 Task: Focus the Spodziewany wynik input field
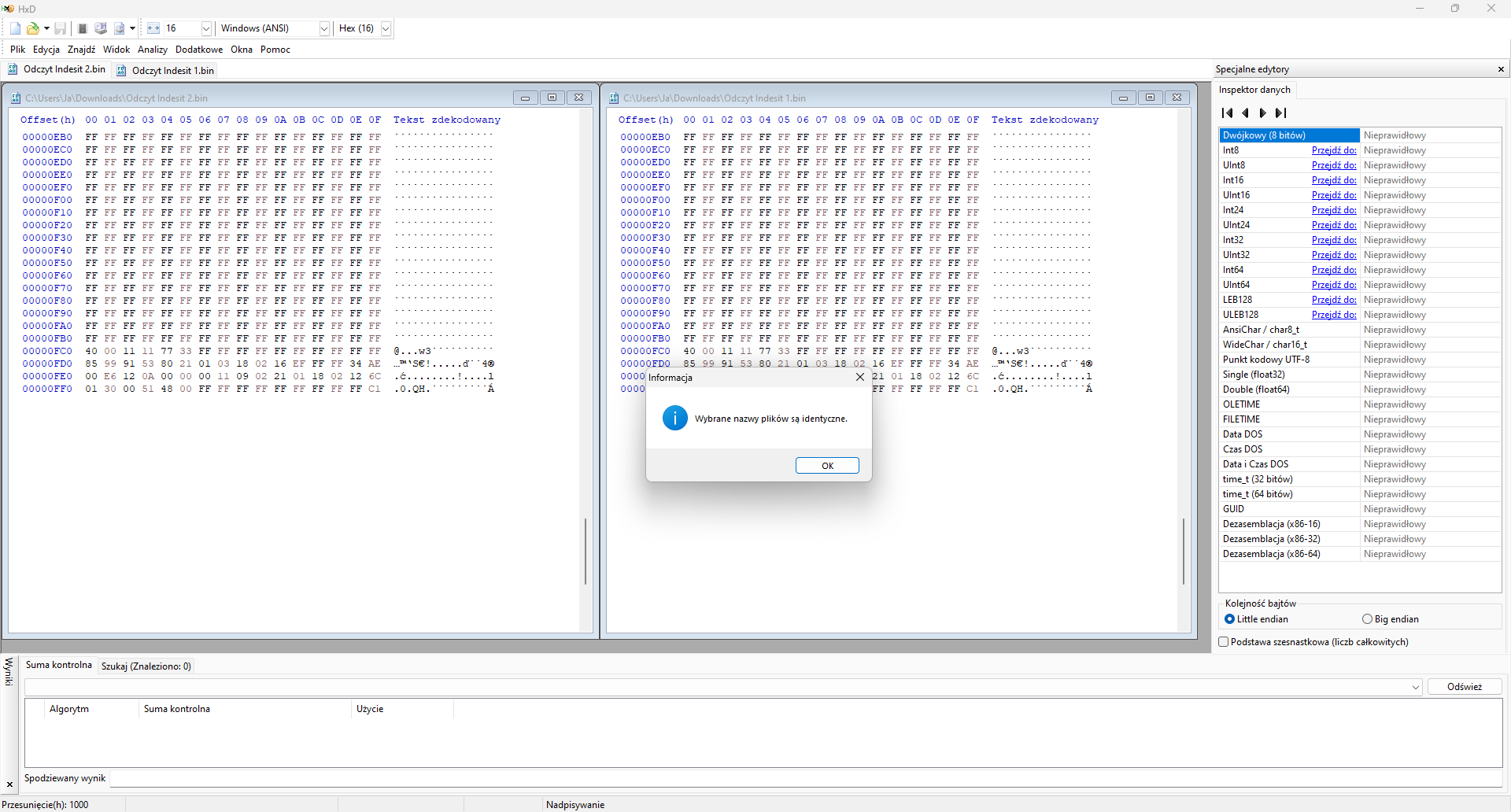point(804,778)
